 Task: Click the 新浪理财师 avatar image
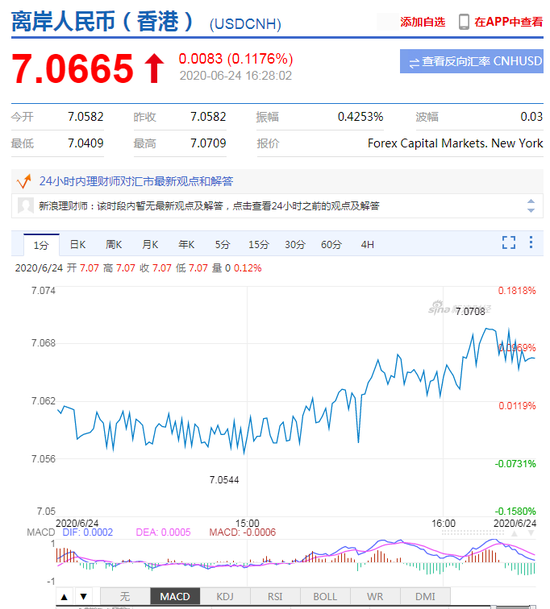point(26,205)
